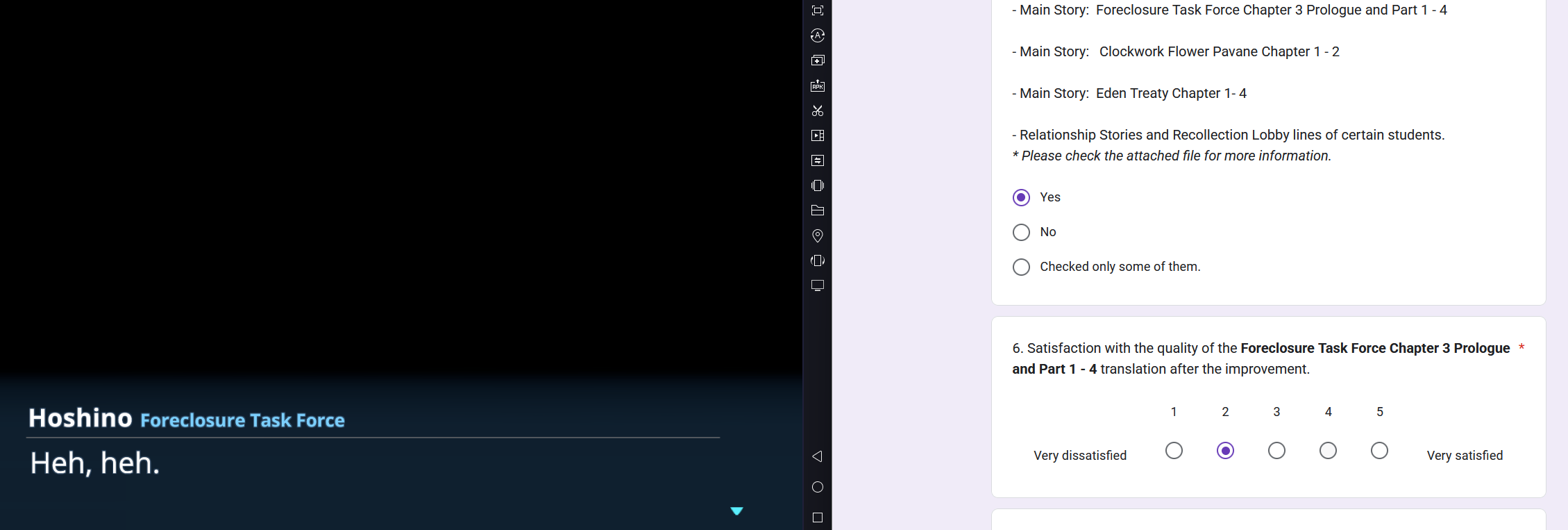Click the circular-arrows 'A' icon in emulator sidebar
1568x530 pixels.
818,35
